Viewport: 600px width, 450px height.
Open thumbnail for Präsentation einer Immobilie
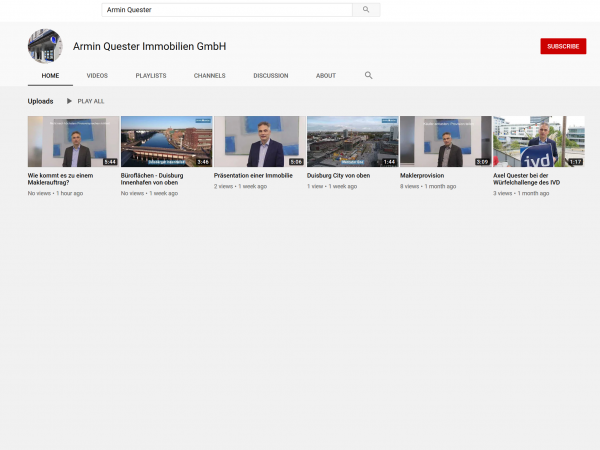coord(259,142)
